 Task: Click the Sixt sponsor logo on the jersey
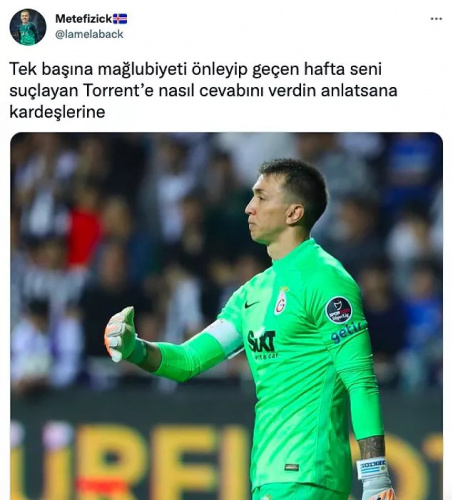click(x=262, y=342)
